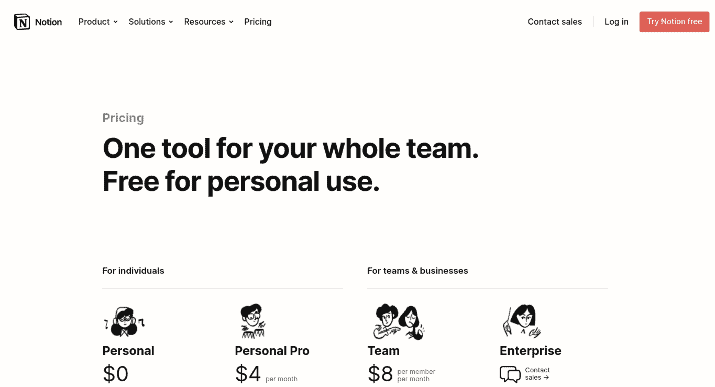
Task: Click the Team plan two-people illustration
Action: point(399,322)
